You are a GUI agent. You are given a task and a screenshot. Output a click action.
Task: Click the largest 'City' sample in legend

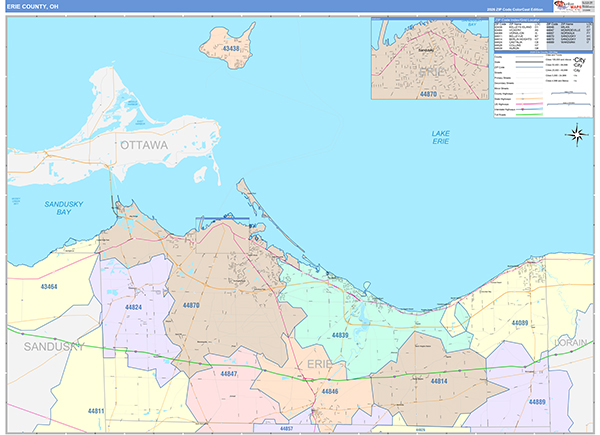tap(579, 60)
